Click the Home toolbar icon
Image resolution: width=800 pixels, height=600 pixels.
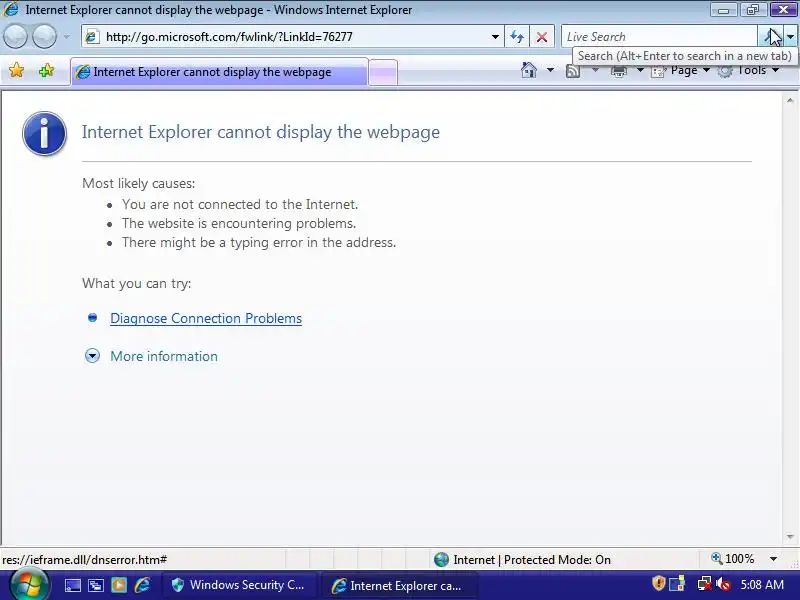click(529, 70)
